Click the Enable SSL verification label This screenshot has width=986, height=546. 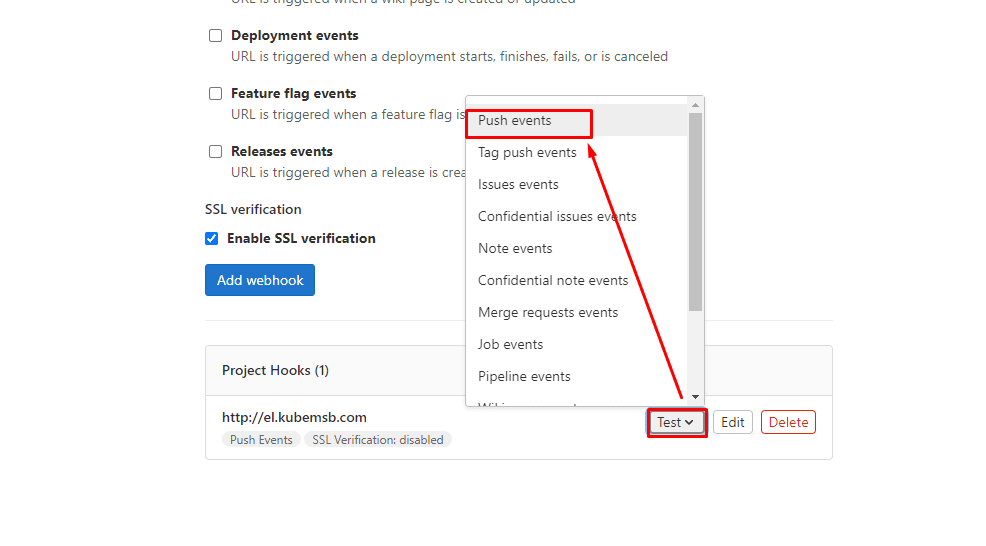point(301,238)
